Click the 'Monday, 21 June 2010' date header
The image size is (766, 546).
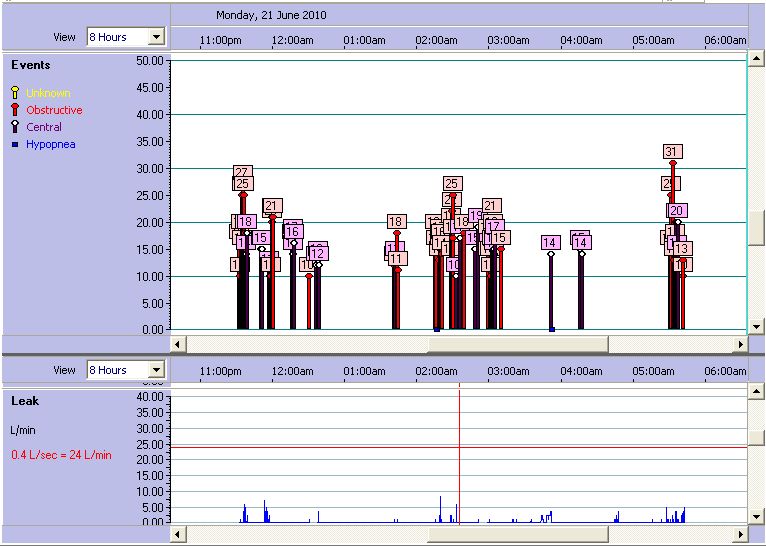271,15
